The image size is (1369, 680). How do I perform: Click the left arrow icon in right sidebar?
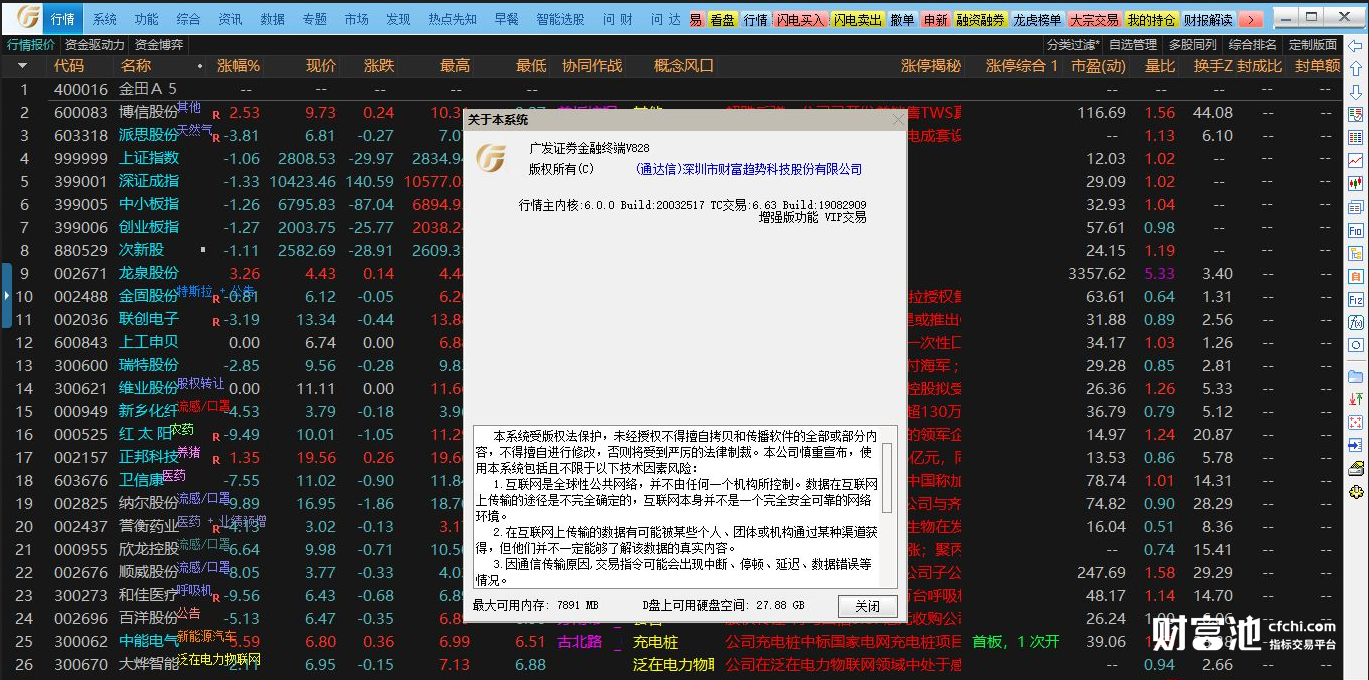coord(1356,45)
